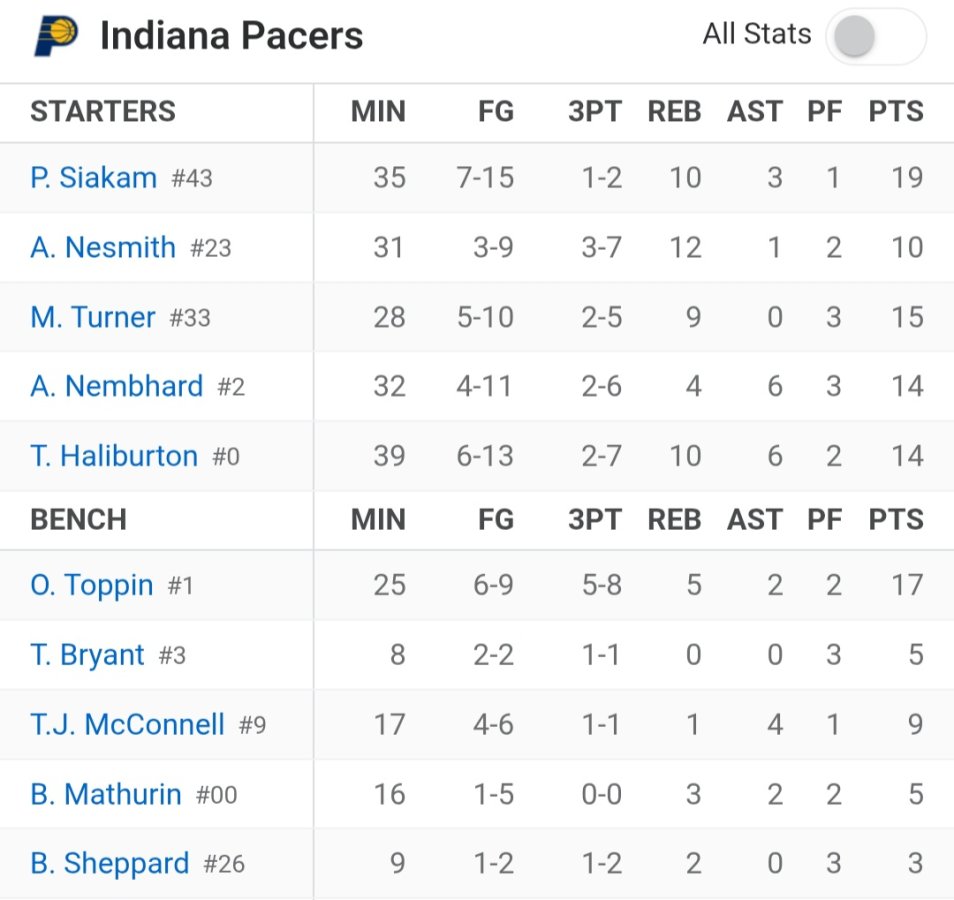Toggle the All Stats switch
The image size is (954, 900).
point(874,37)
